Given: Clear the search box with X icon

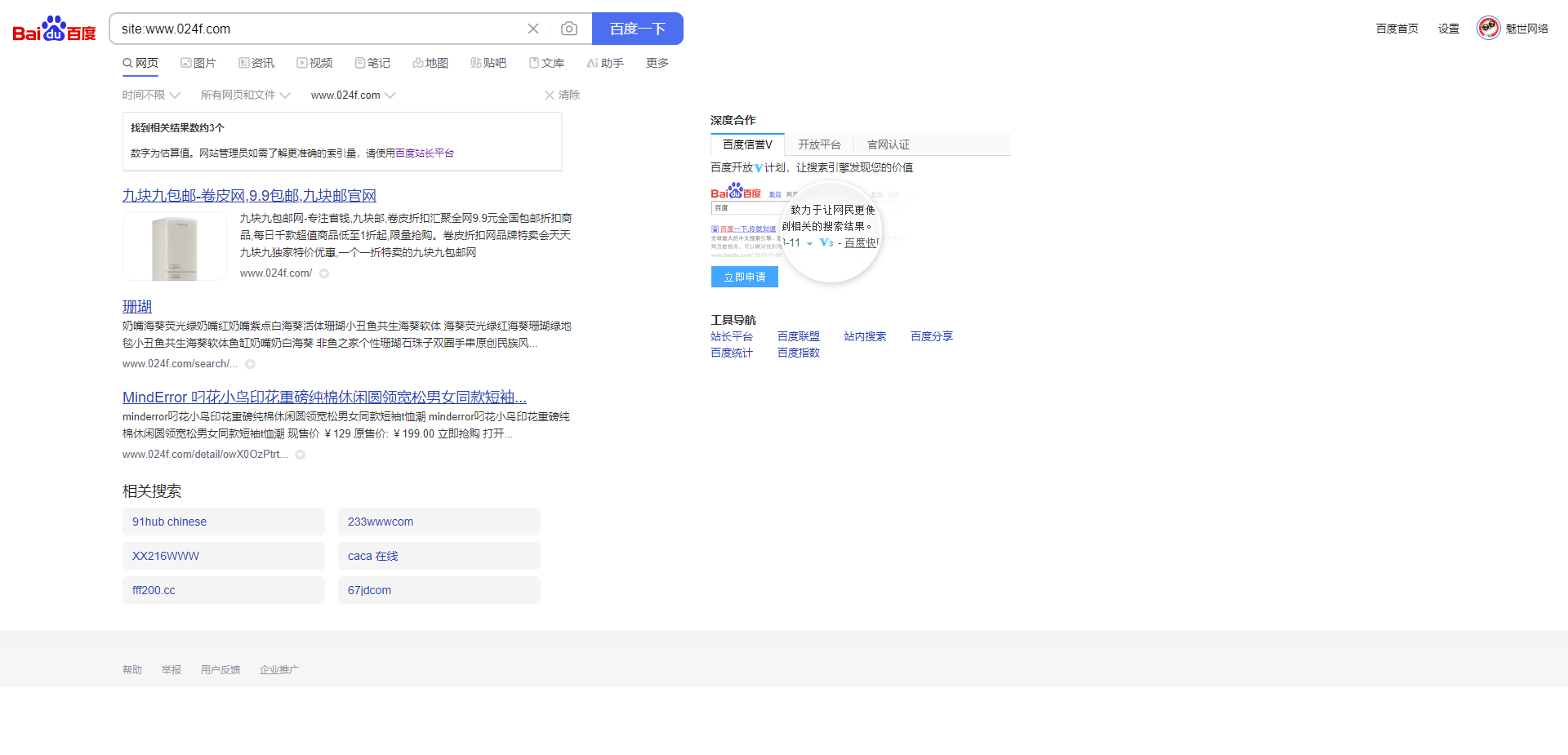Looking at the screenshot, I should click(533, 29).
